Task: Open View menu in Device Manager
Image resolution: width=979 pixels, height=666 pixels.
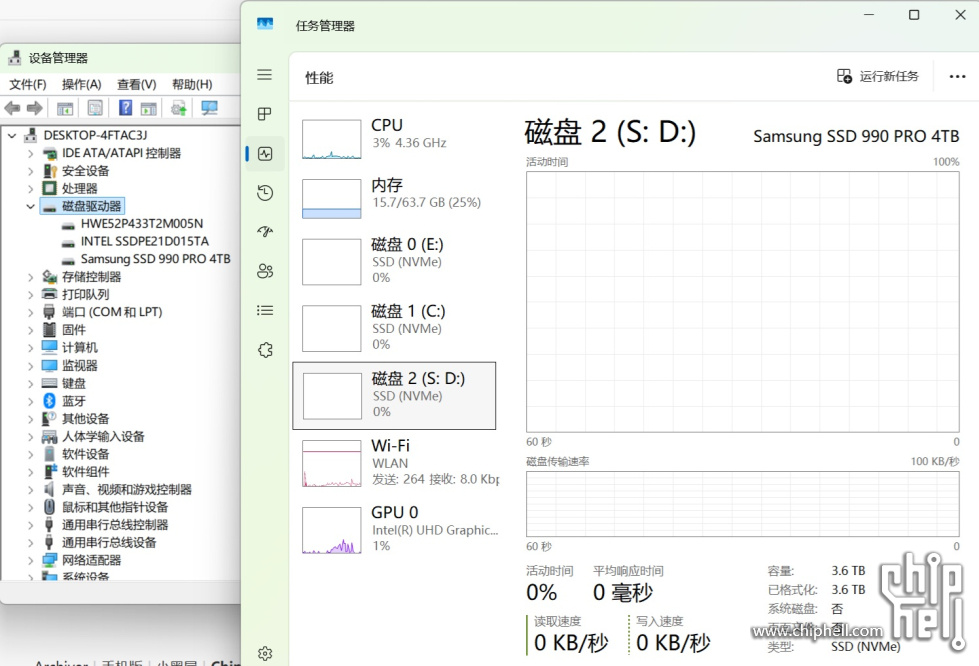Action: point(137,84)
